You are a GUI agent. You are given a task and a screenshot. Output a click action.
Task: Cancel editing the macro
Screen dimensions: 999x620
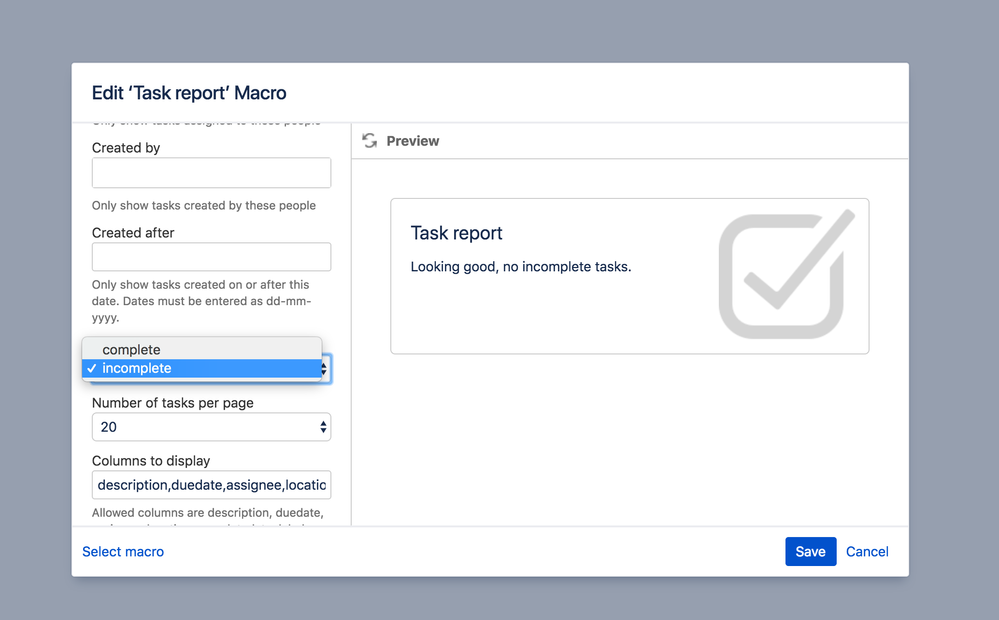(x=866, y=552)
